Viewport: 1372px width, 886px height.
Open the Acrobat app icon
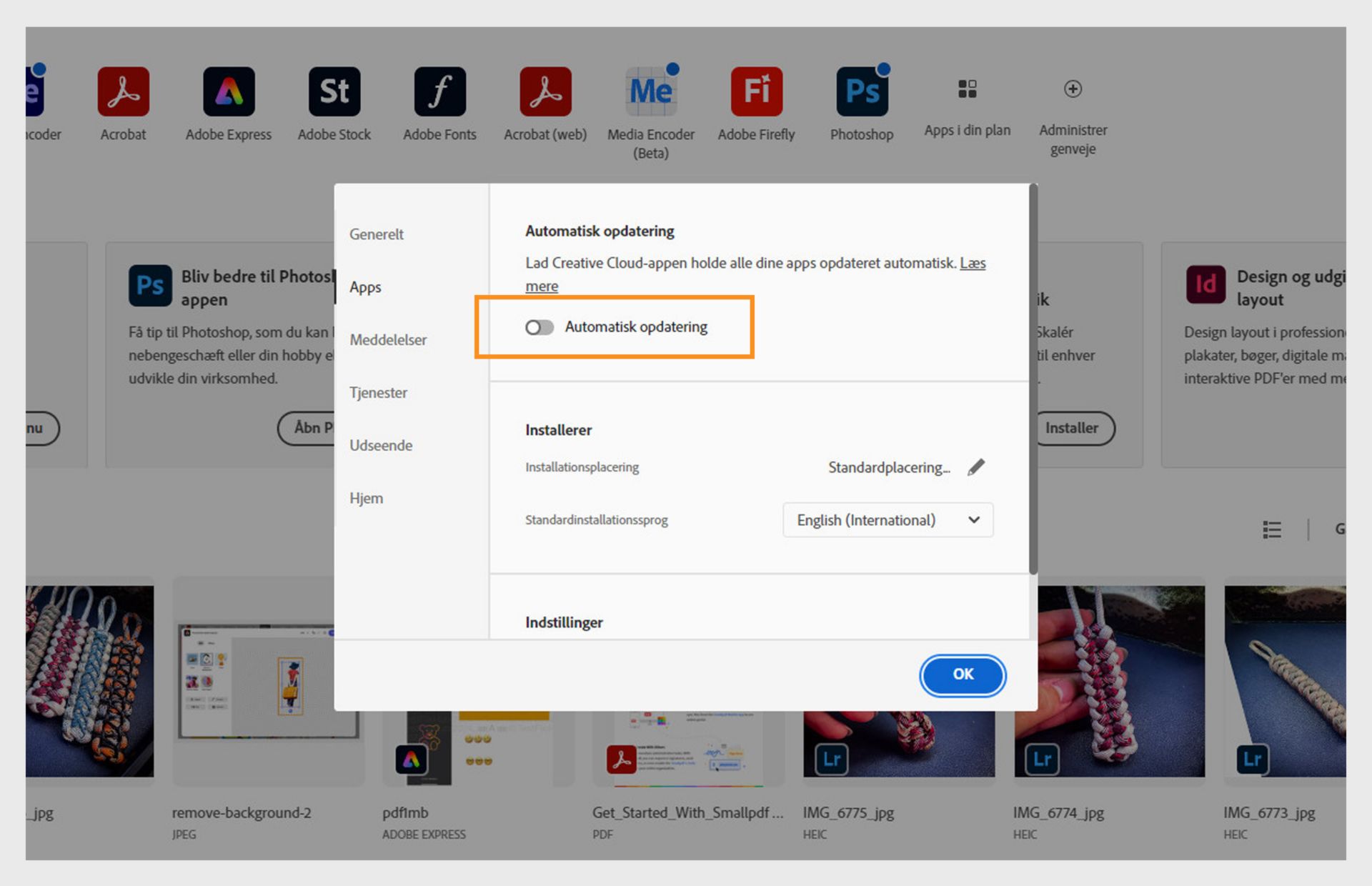click(123, 92)
